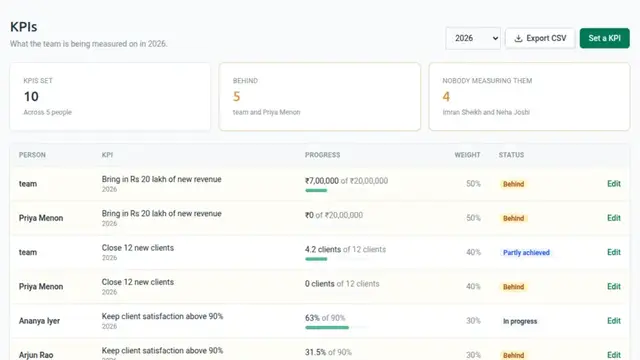Edit Ananya Iyer's client satisfaction KPI
The height and width of the screenshot is (360, 640).
613,321
